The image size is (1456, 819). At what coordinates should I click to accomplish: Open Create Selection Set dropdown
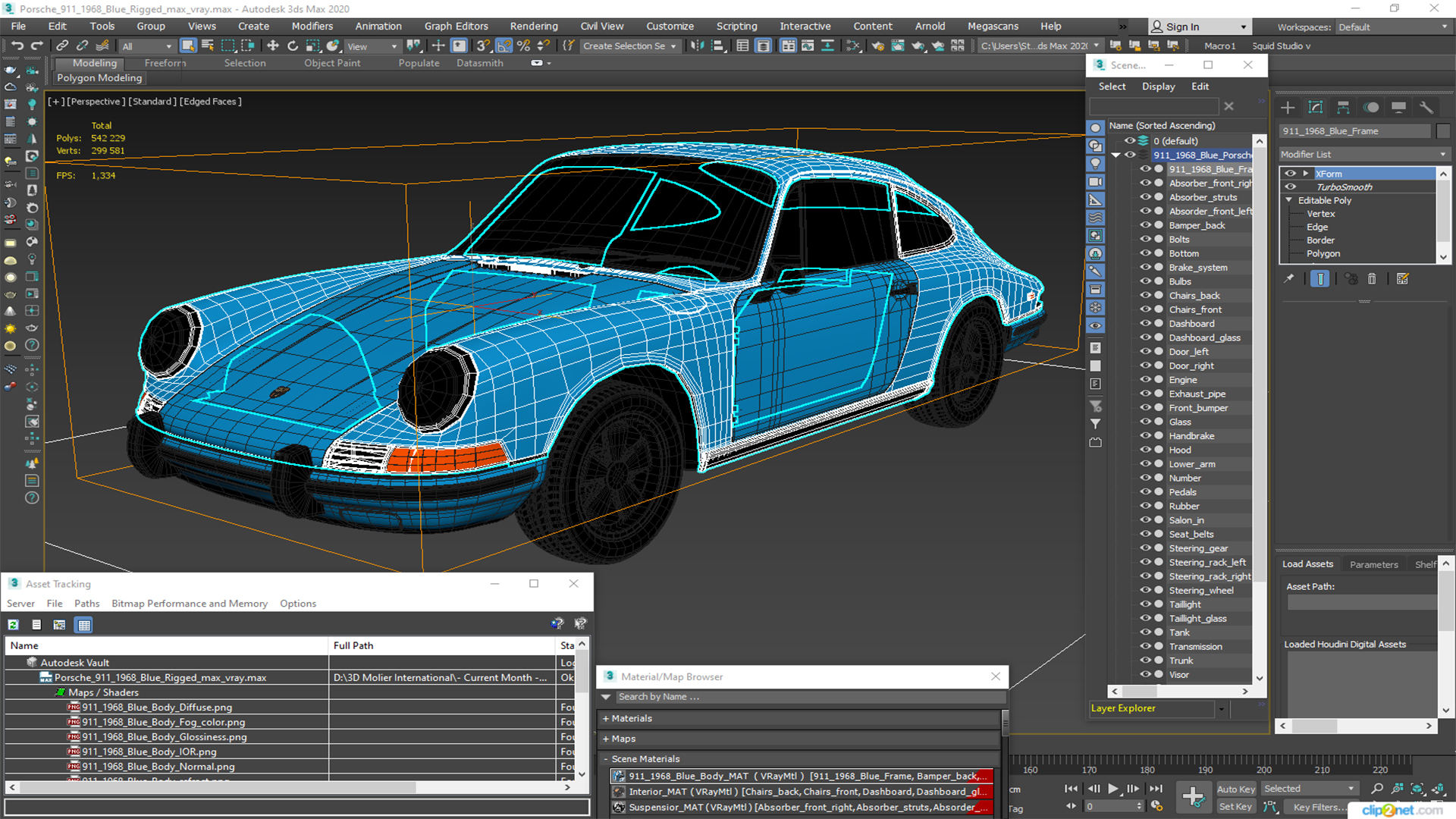pos(629,45)
